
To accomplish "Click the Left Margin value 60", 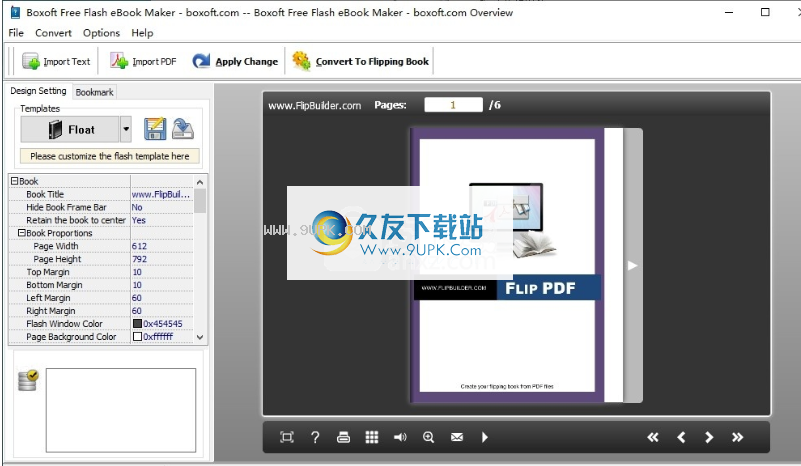I will [136, 297].
